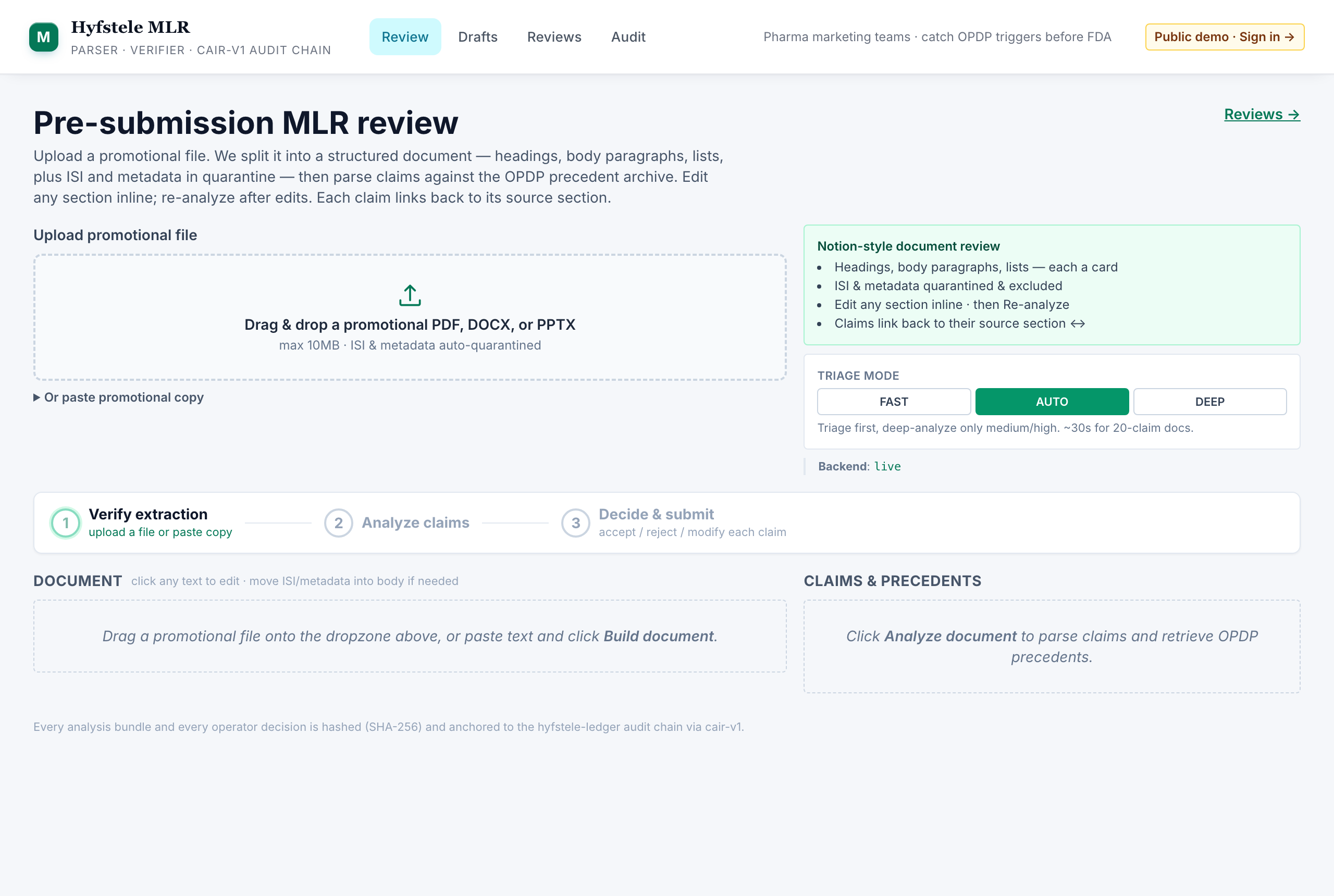Open the Drafts tab
1334x896 pixels.
pyautogui.click(x=478, y=37)
